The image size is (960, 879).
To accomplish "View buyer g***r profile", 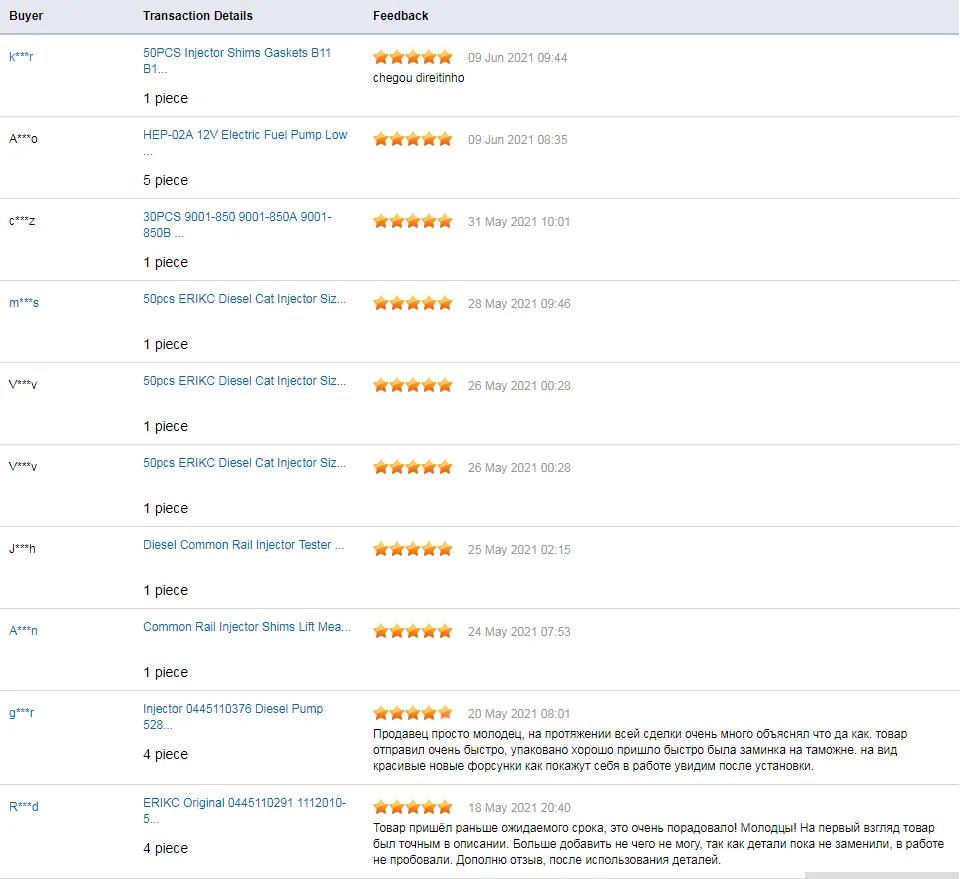I will click(21, 713).
